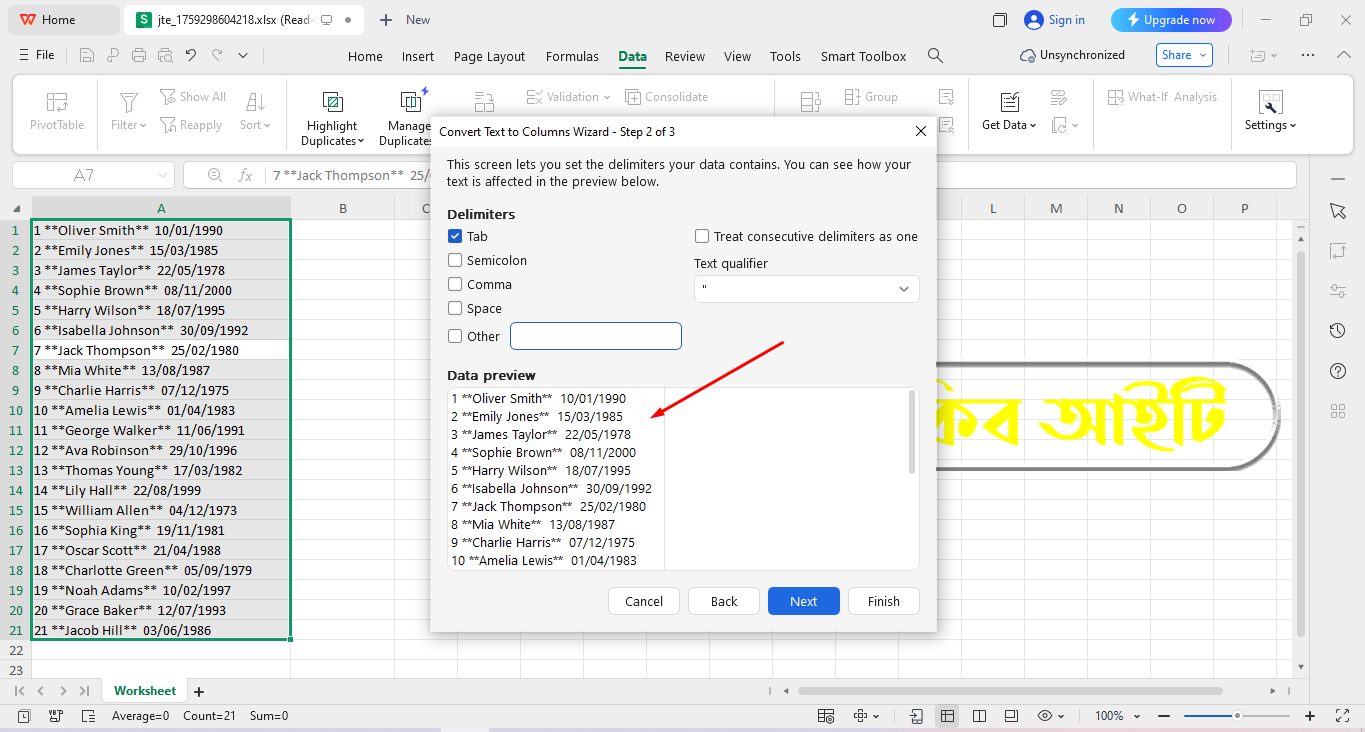Enable the Comma delimiter checkbox
Viewport: 1365px width, 732px height.
[x=455, y=285]
